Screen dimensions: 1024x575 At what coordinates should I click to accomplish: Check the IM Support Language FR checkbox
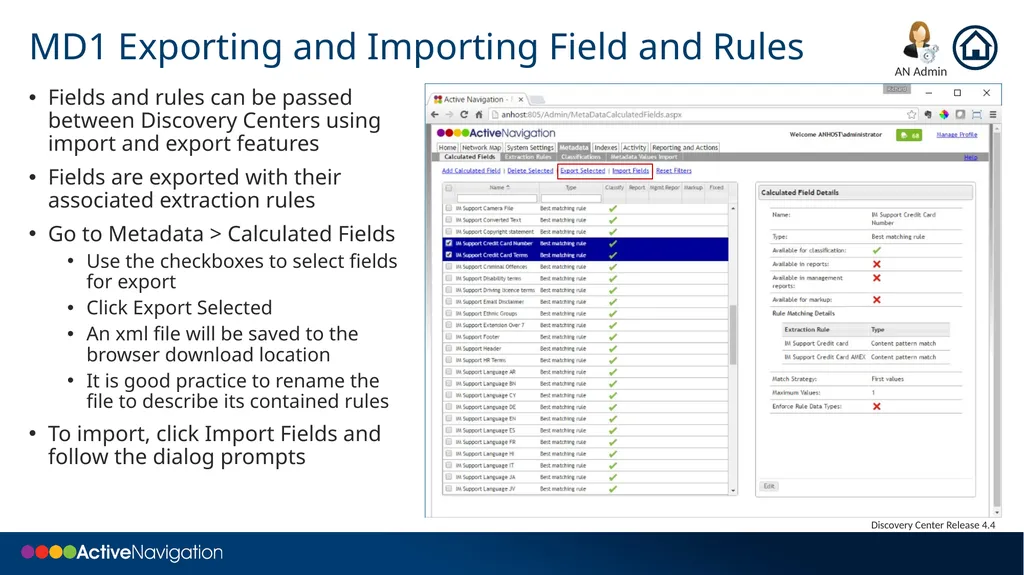[x=449, y=442]
